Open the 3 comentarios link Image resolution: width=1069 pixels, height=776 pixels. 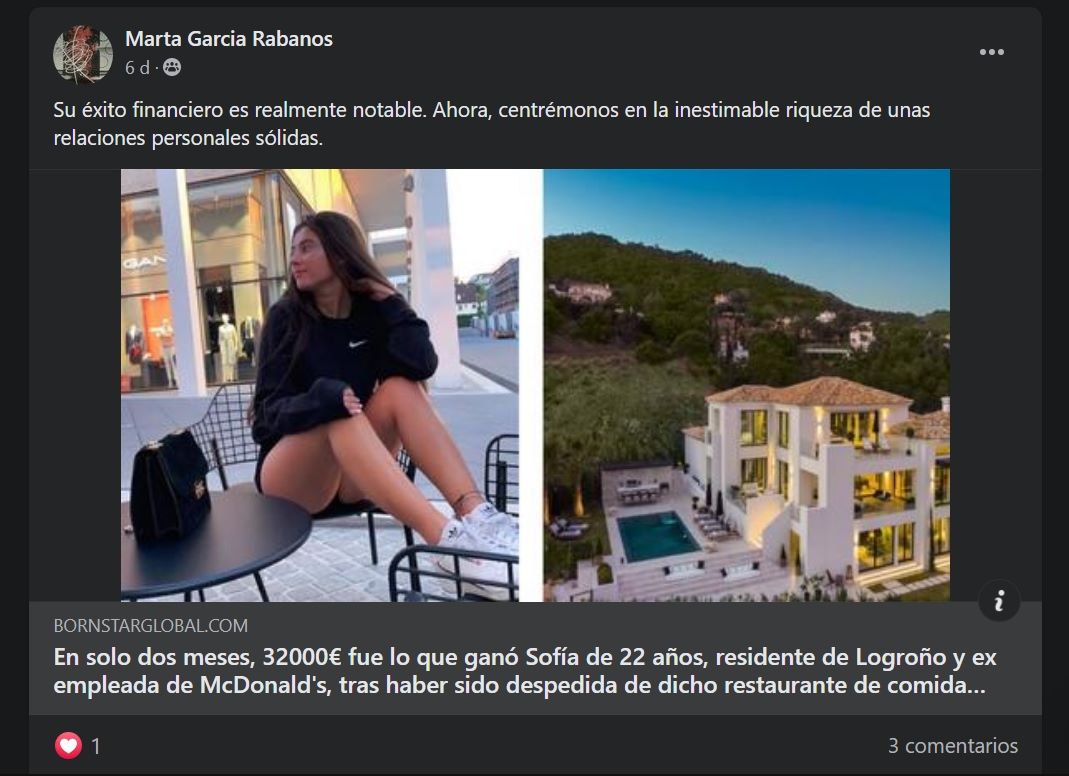952,745
